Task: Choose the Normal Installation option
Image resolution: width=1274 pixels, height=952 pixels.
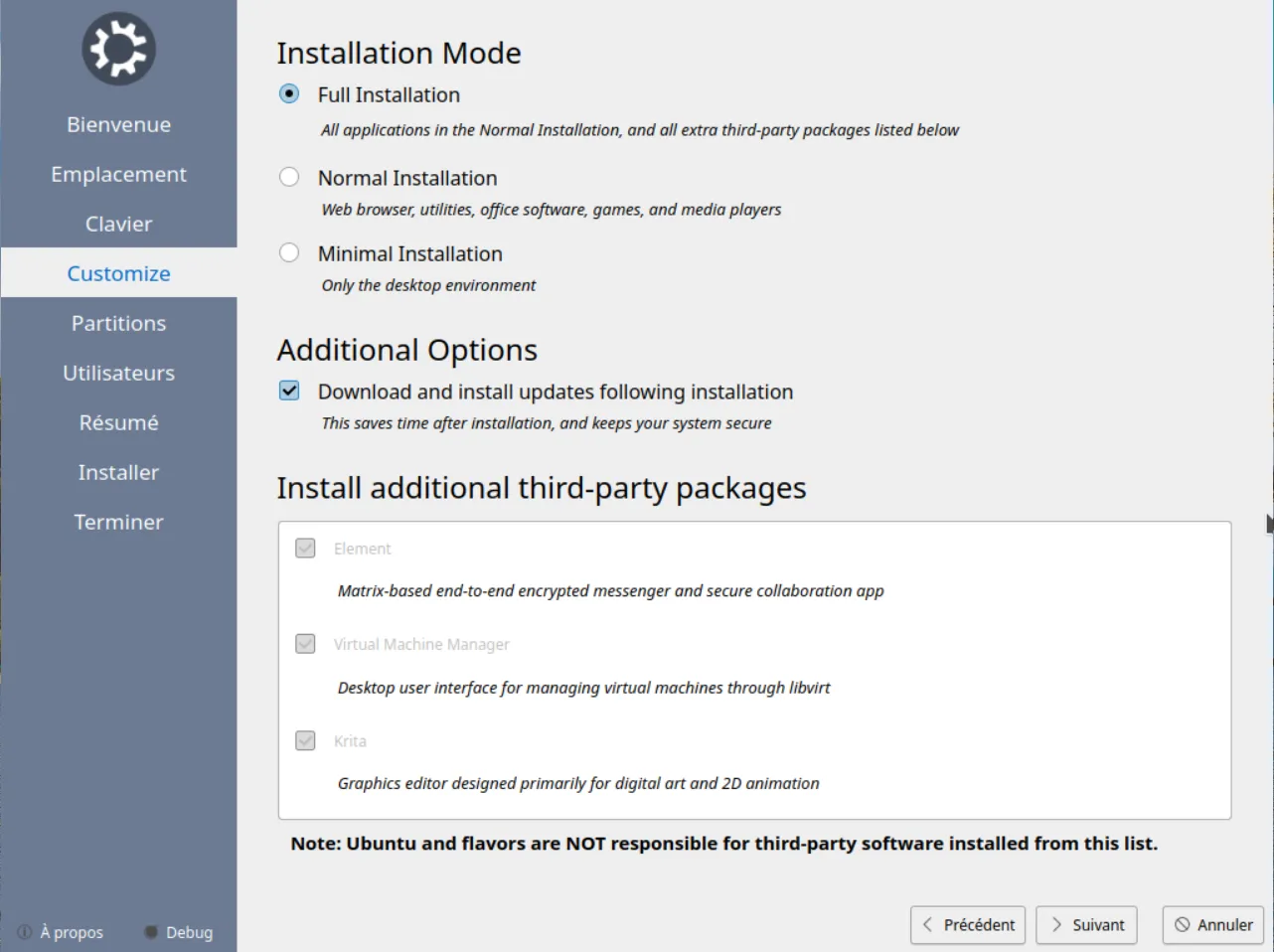Action: (x=289, y=177)
